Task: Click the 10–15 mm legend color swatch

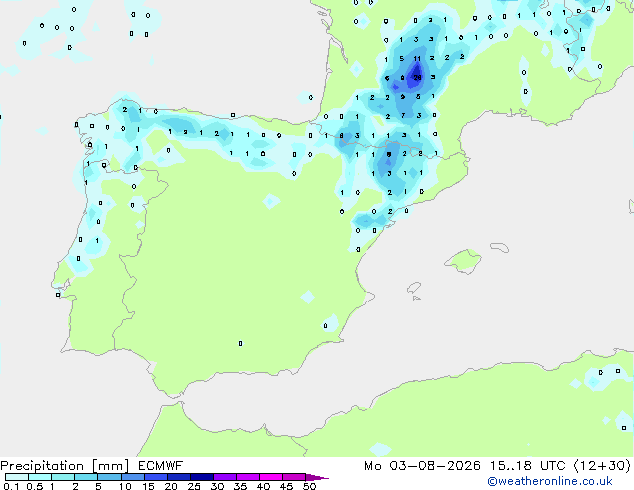Action: click(x=132, y=477)
